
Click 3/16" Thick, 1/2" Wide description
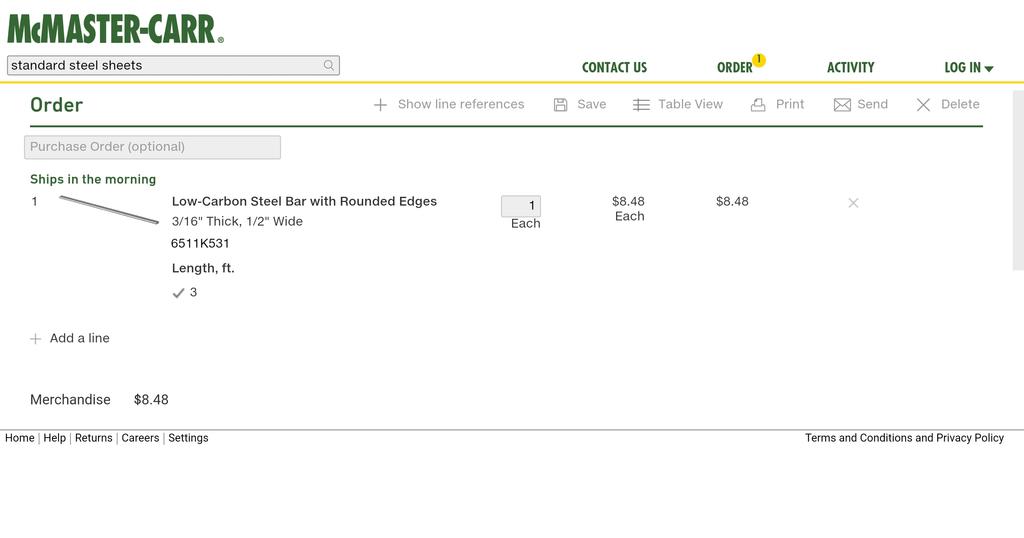(237, 221)
